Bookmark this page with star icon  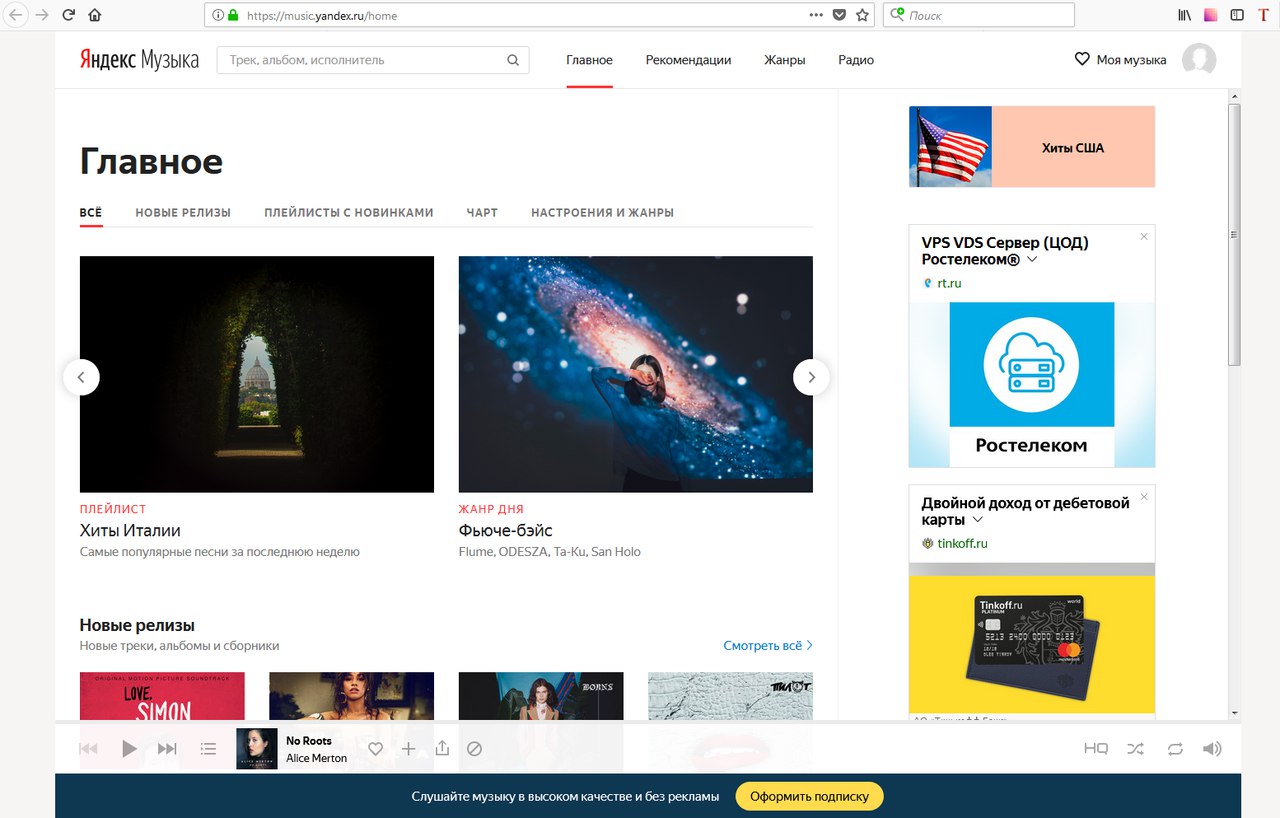tap(862, 15)
